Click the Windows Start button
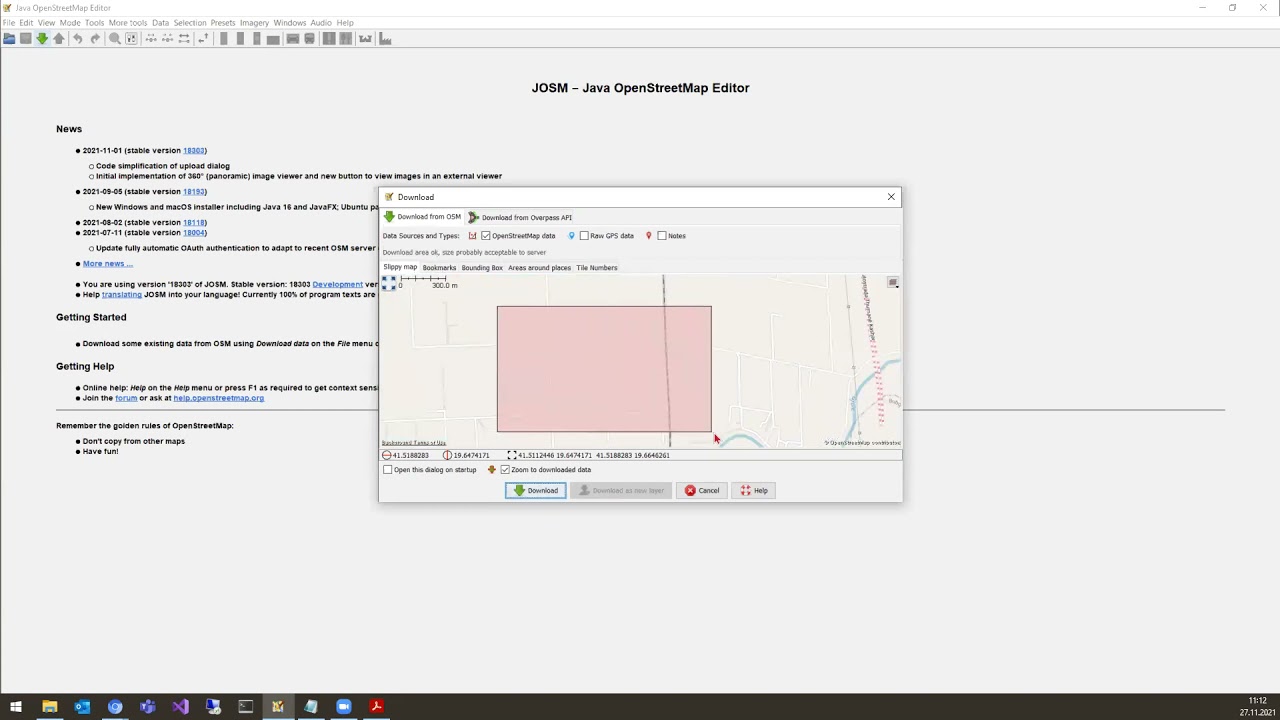1280x720 pixels. pos(16,707)
